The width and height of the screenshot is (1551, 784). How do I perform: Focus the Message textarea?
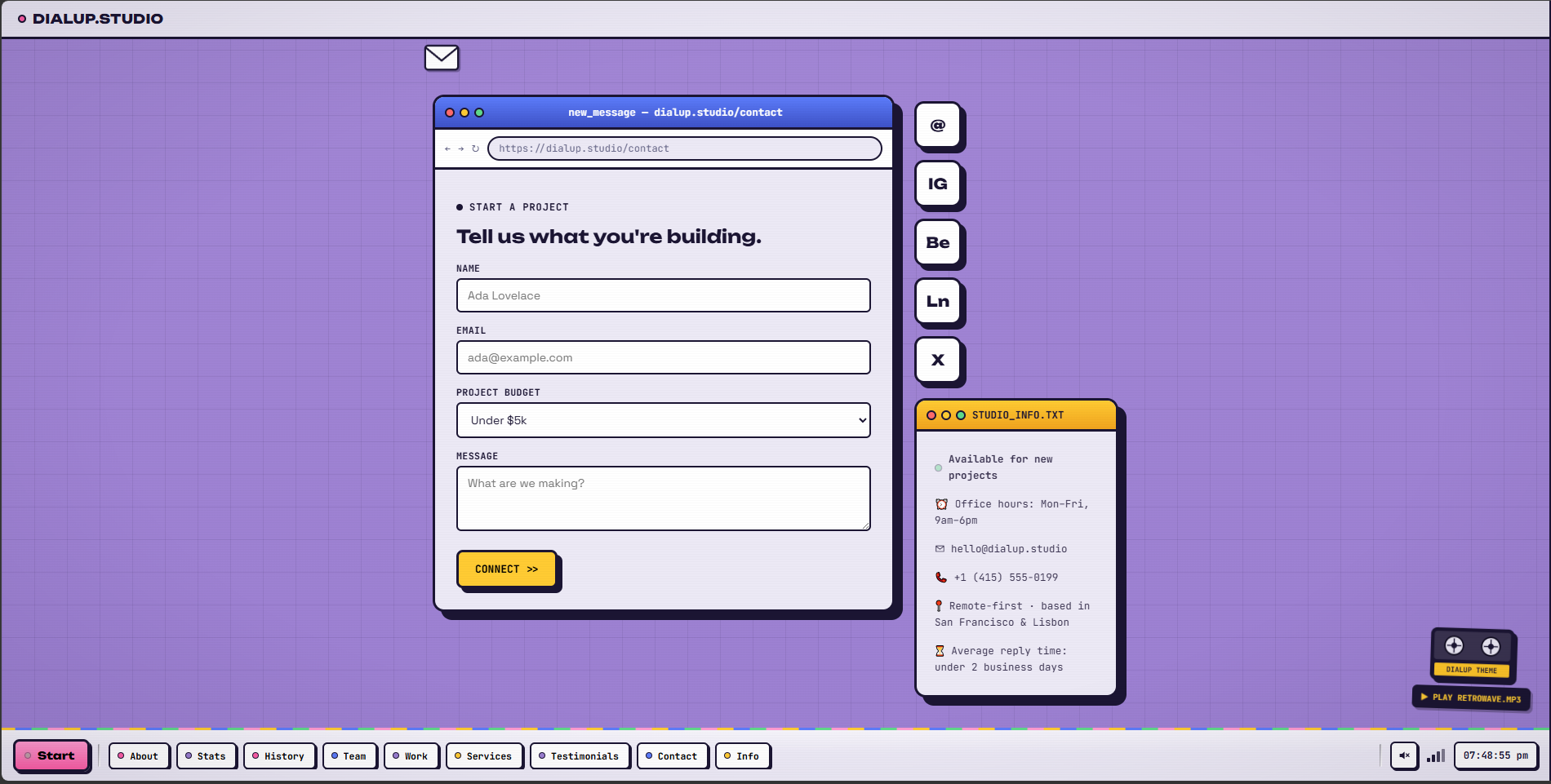point(664,498)
